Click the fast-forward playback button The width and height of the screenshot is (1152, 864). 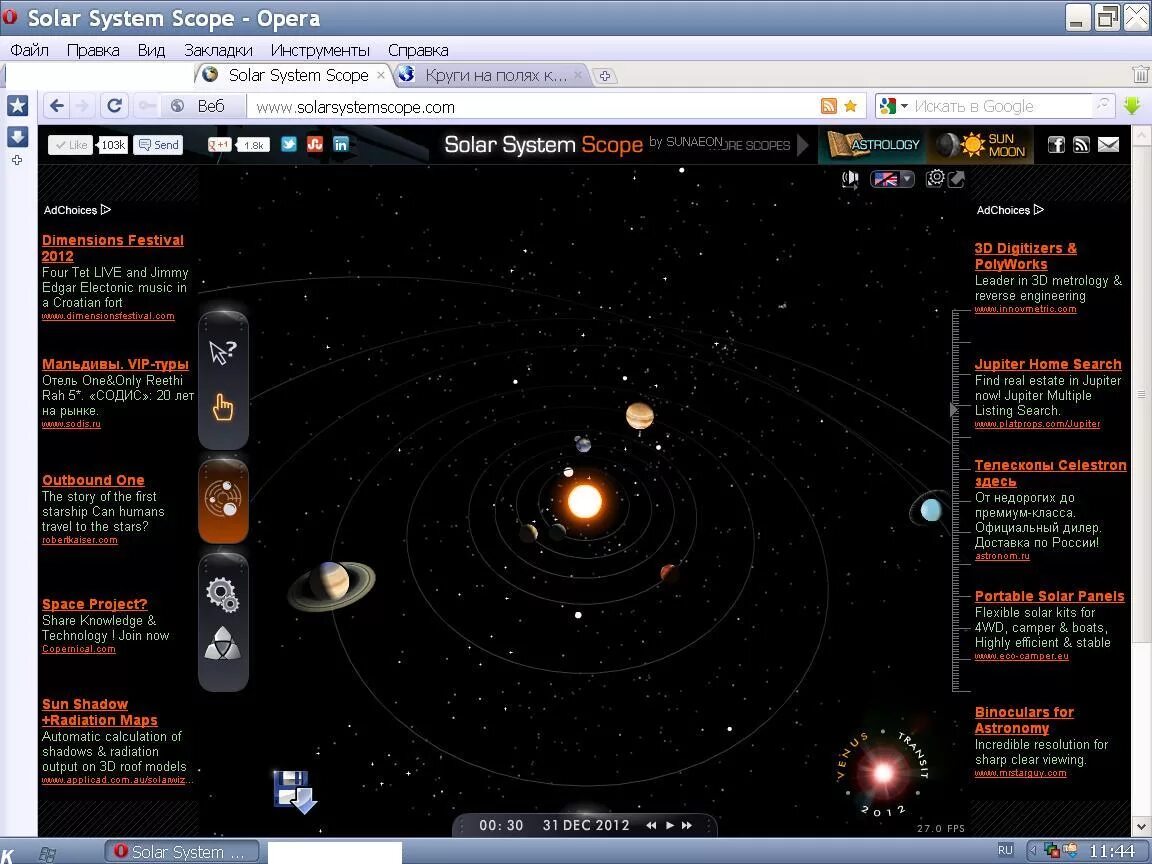point(688,825)
